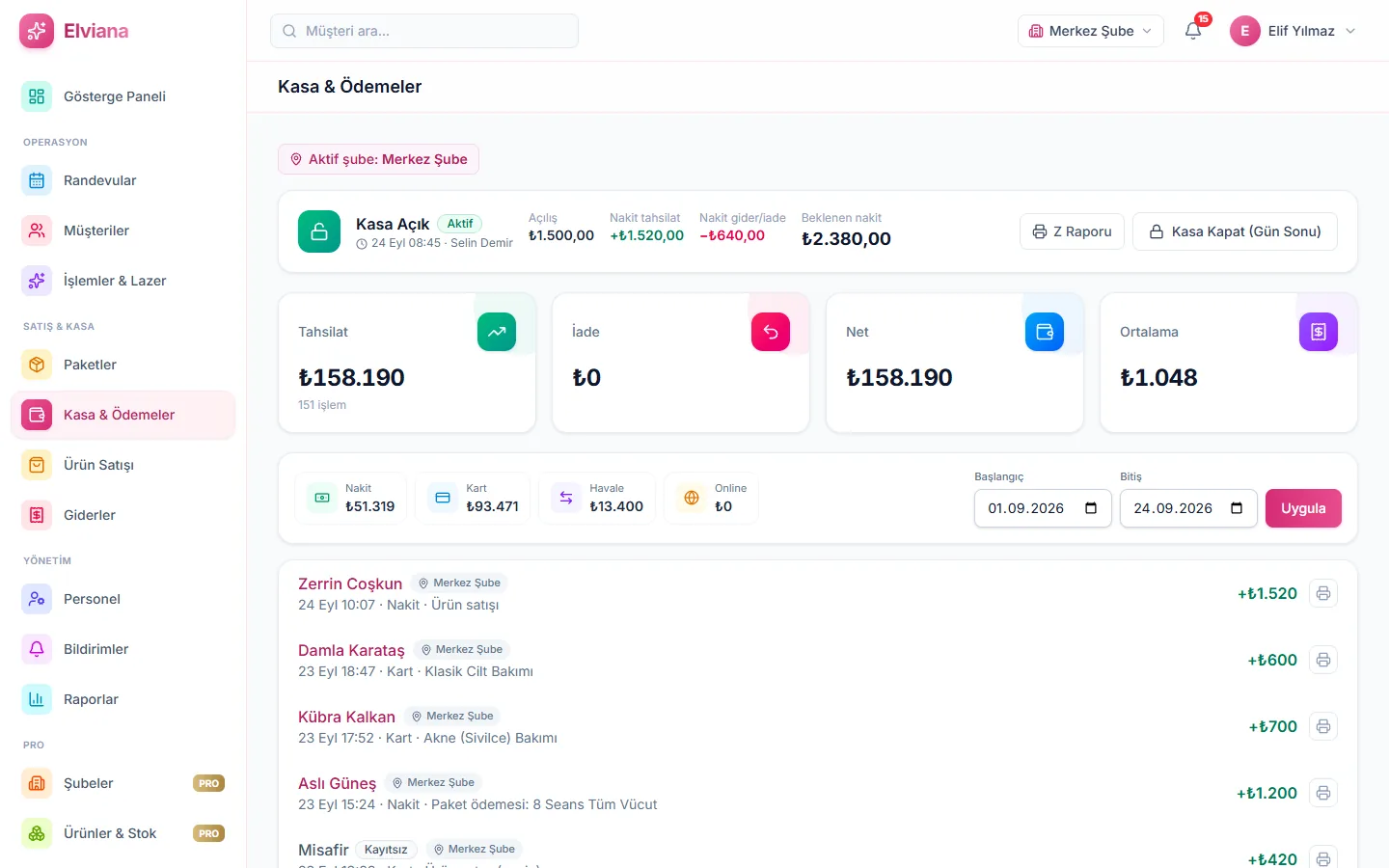Open the notifications bell icon
This screenshot has width=1389, height=868.
pos(1193,31)
